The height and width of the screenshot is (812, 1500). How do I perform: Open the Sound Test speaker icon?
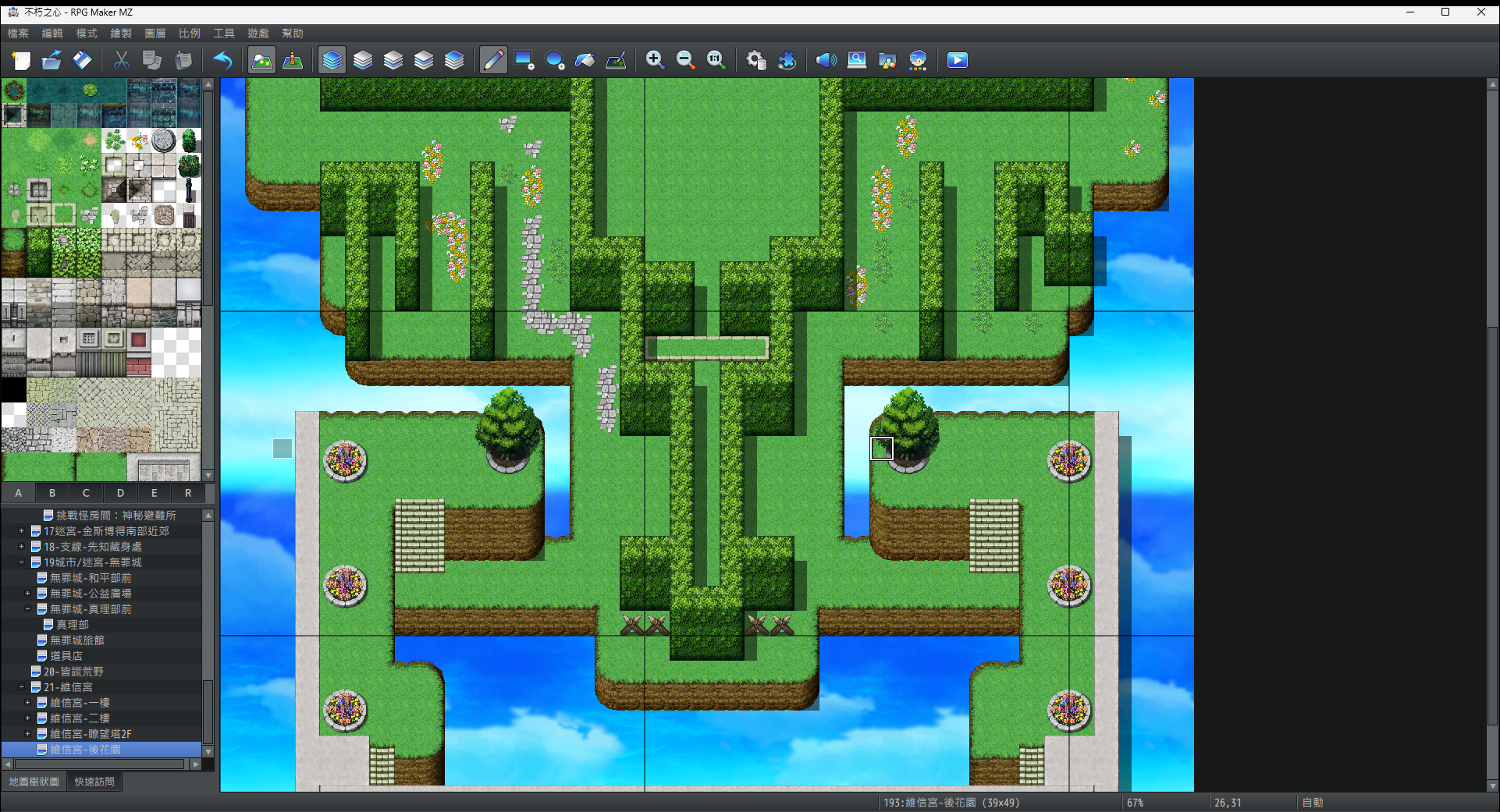[826, 60]
